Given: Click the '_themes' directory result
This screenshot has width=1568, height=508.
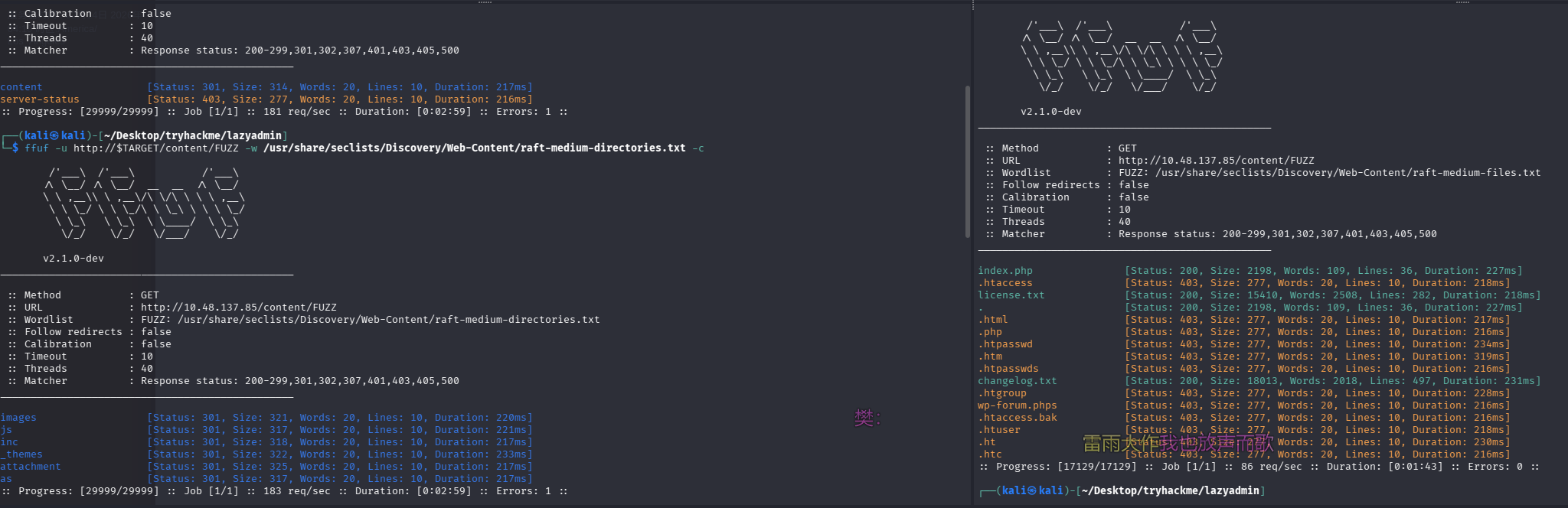Looking at the screenshot, I should pos(21,454).
